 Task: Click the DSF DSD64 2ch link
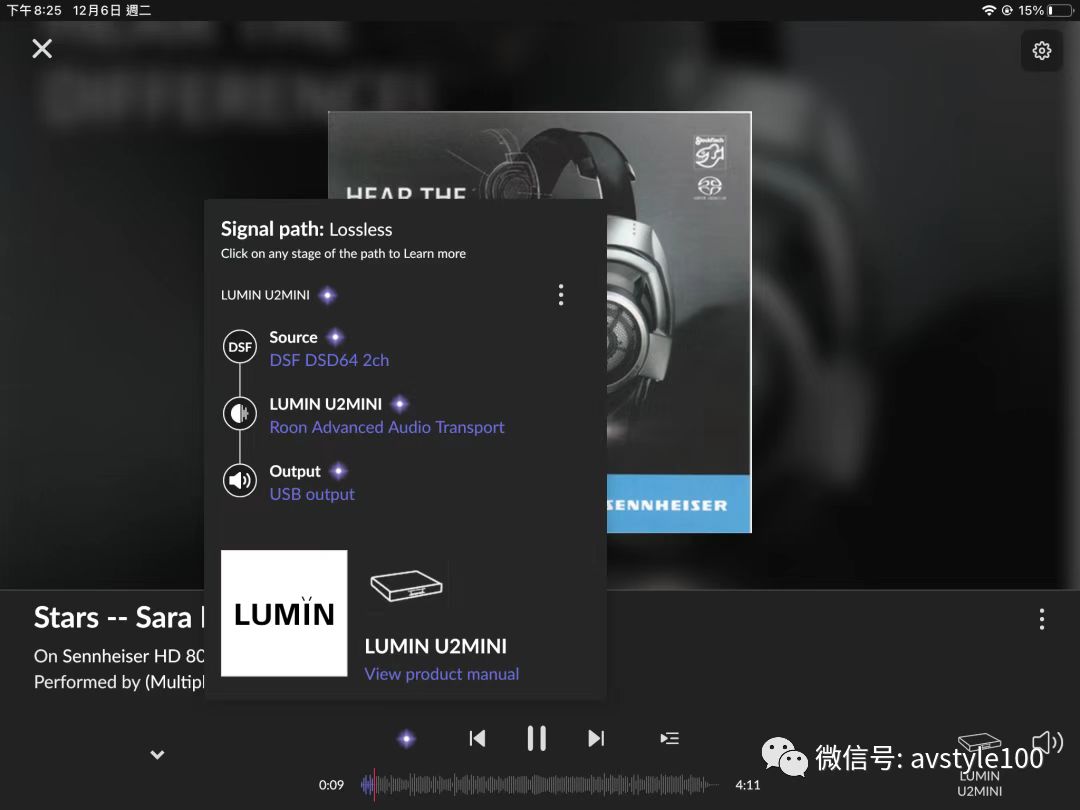click(329, 360)
